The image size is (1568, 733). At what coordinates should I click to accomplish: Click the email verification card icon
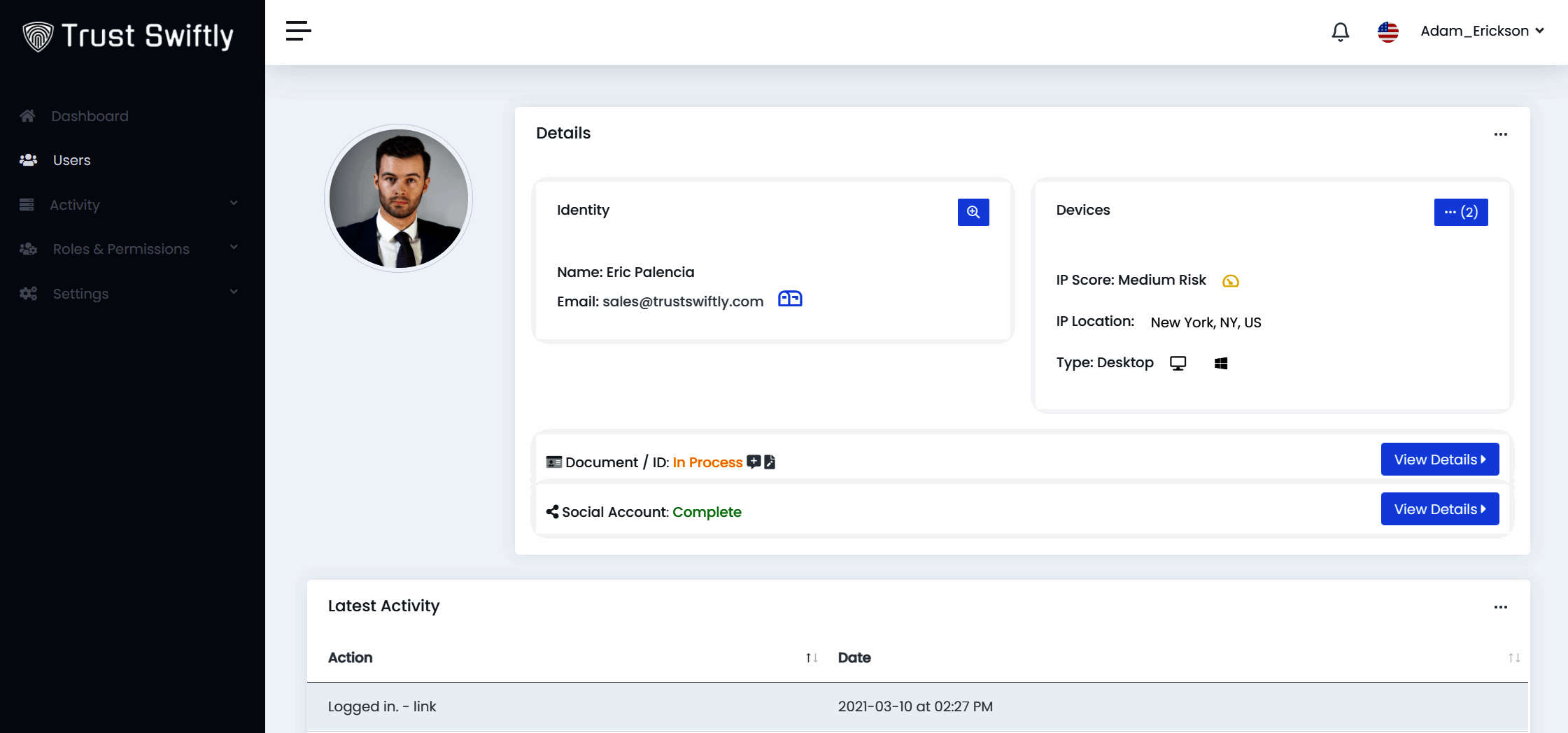pyautogui.click(x=790, y=299)
